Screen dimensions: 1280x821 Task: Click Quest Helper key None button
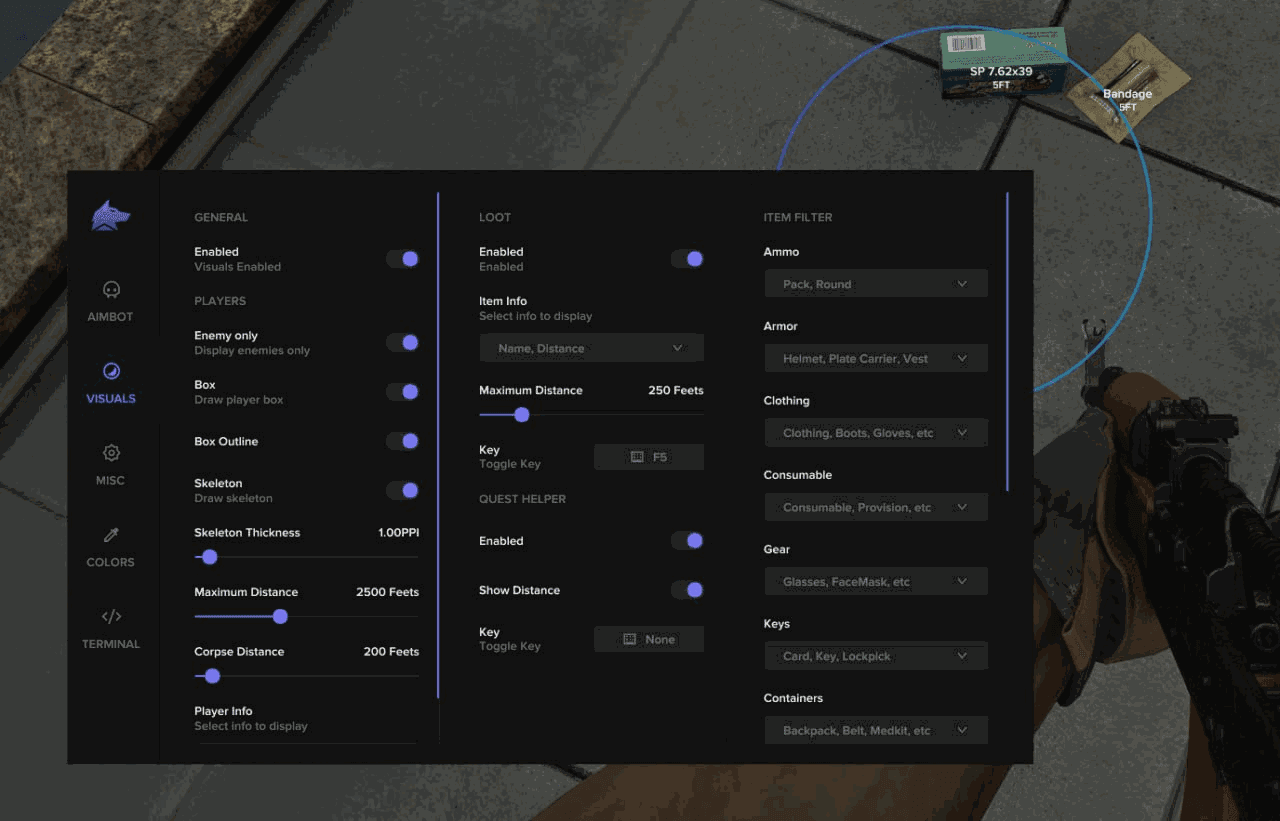tap(649, 639)
